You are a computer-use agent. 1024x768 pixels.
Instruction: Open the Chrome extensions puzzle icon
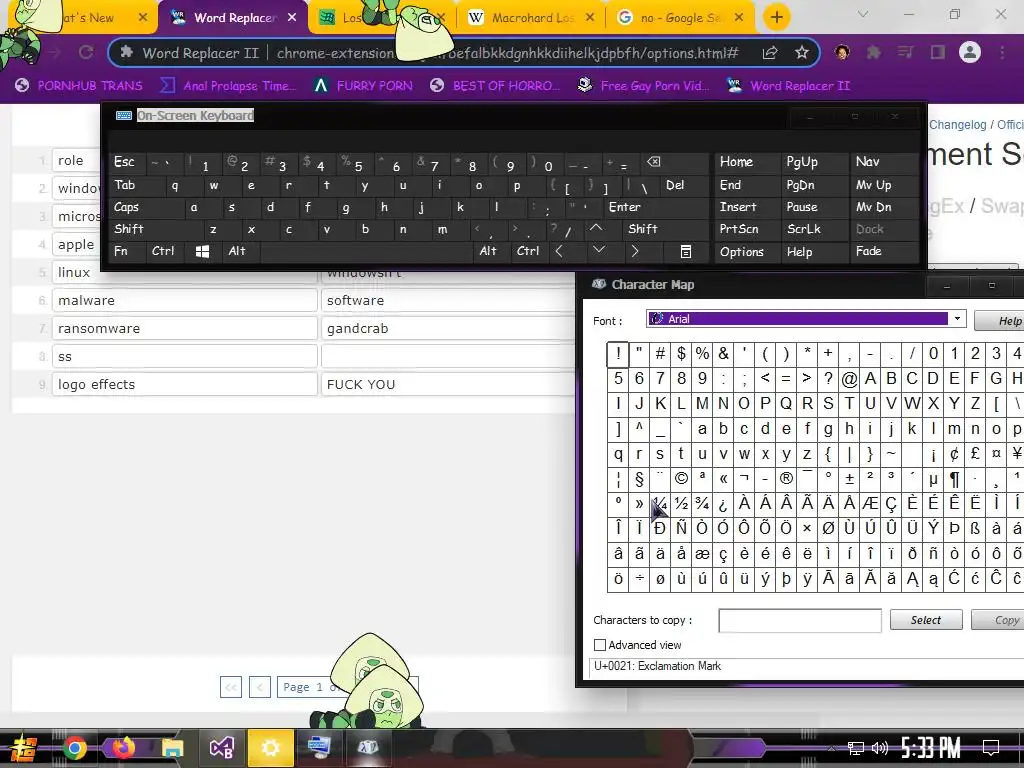tap(874, 52)
